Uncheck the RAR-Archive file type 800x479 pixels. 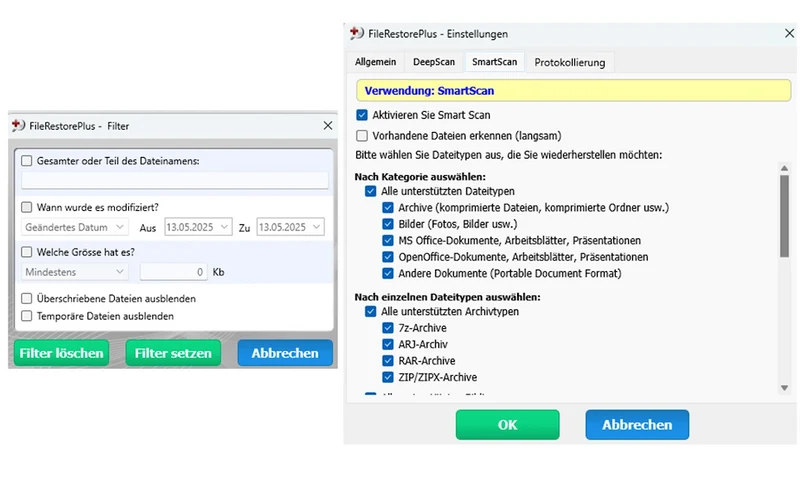388,361
